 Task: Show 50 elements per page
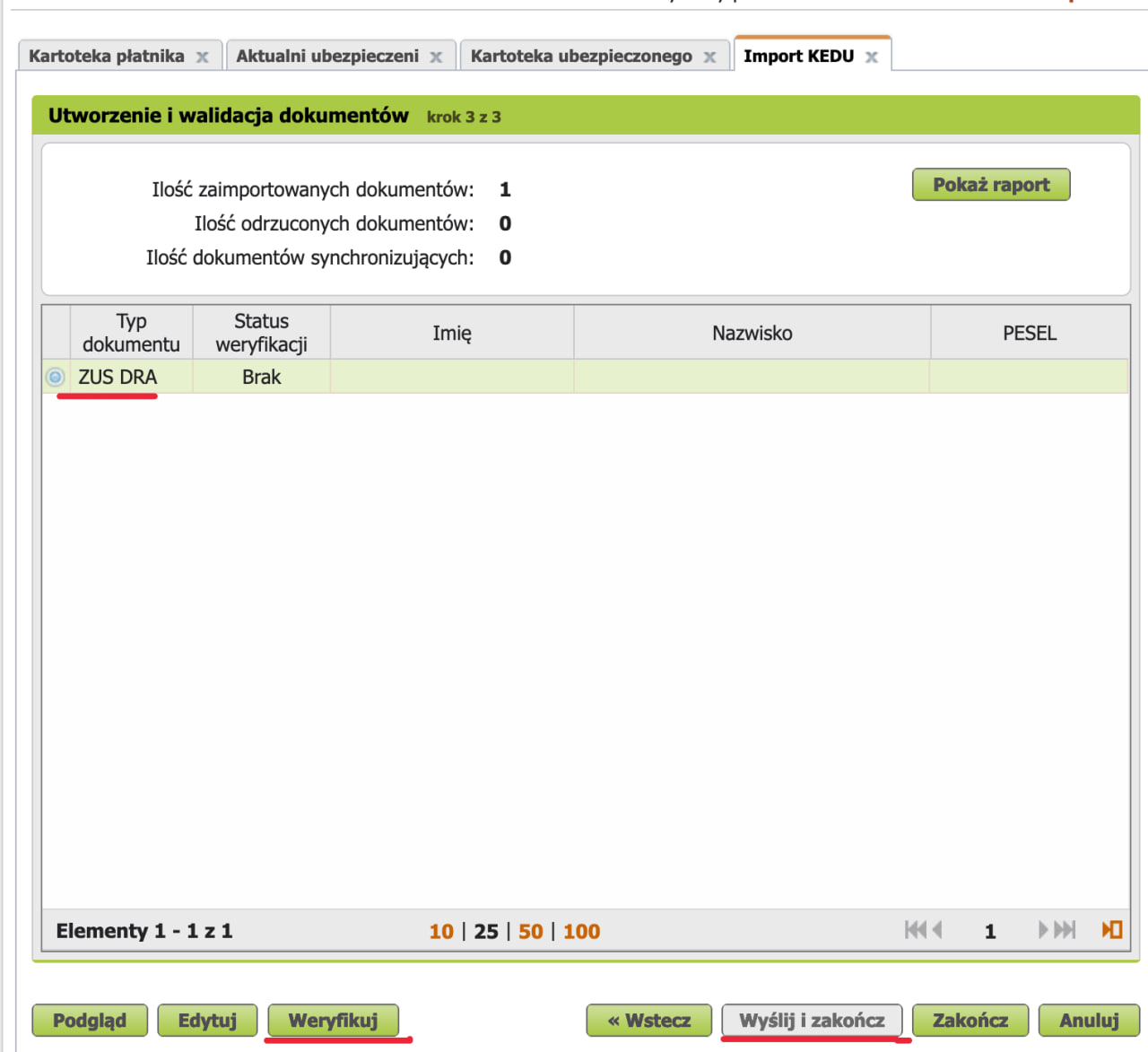[x=530, y=932]
